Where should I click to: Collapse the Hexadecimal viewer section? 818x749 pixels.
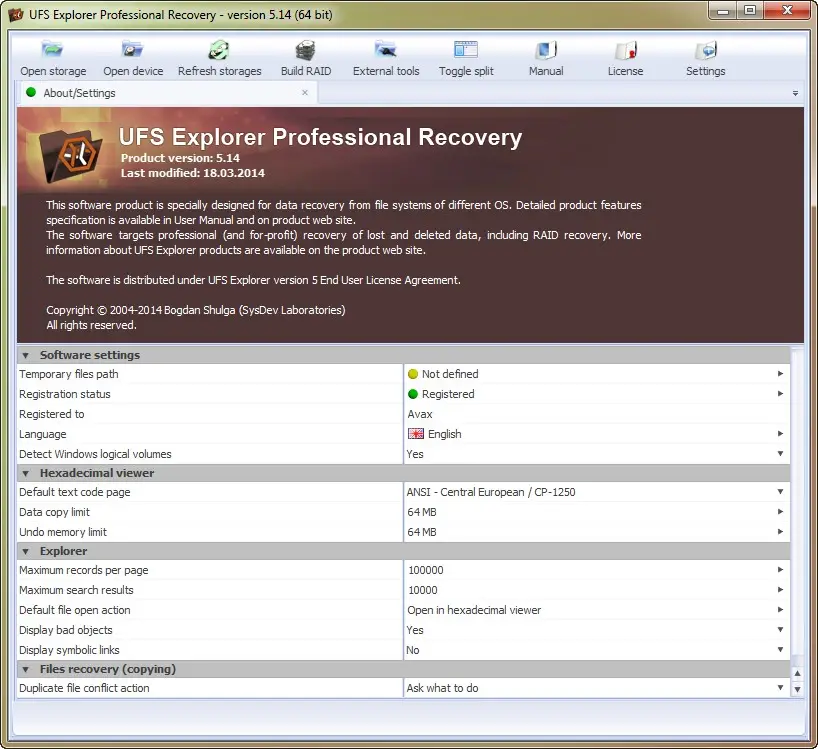tap(25, 473)
